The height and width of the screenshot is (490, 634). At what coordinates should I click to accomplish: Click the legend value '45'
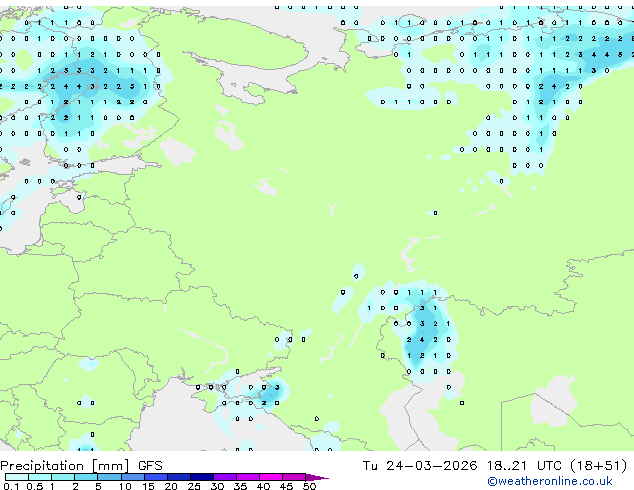pyautogui.click(x=286, y=486)
